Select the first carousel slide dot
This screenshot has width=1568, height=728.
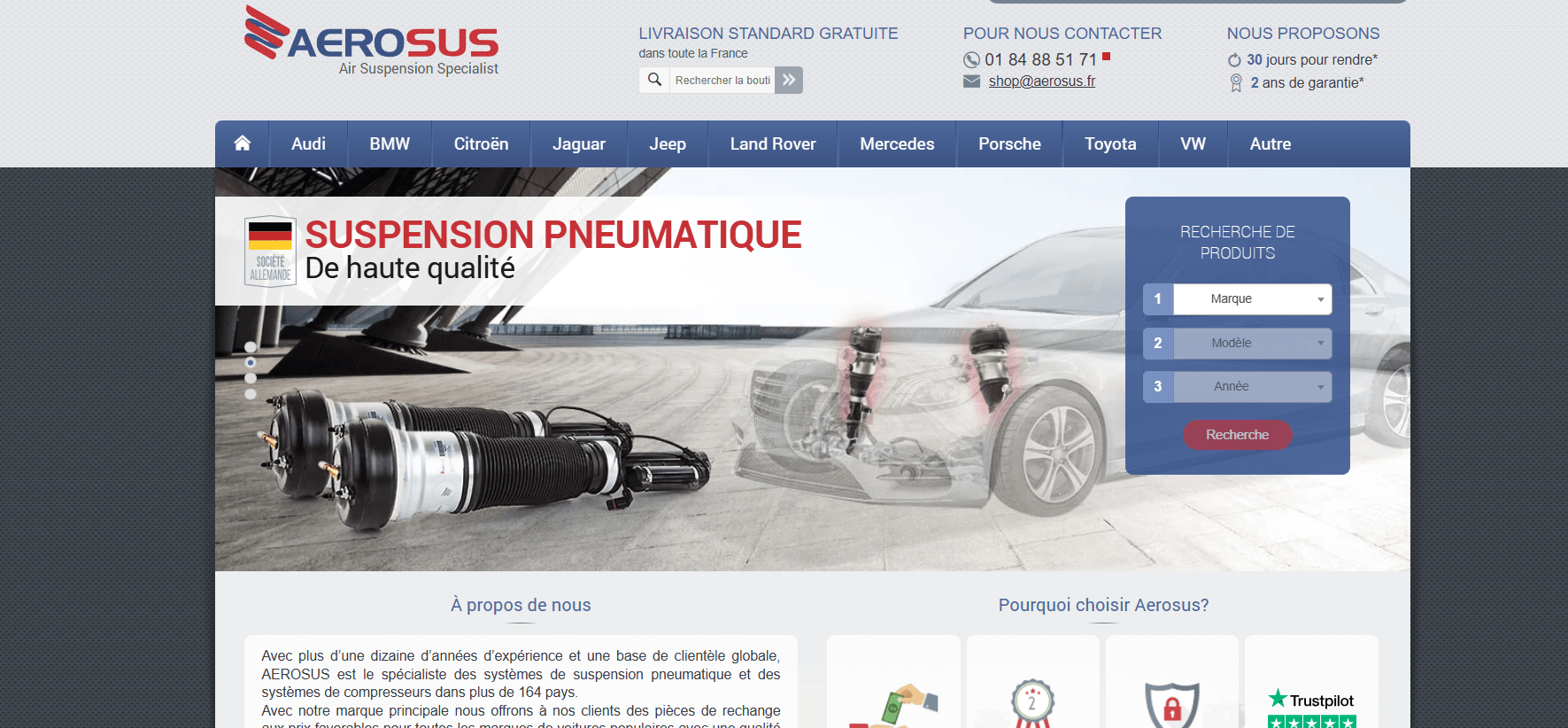pos(251,346)
